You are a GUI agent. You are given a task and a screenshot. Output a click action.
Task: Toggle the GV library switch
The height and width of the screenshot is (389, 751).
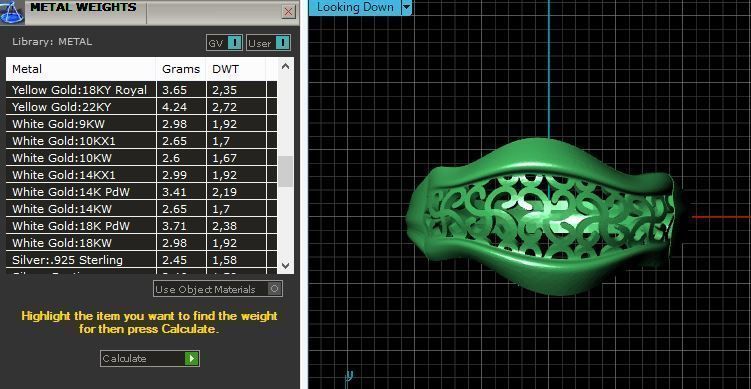click(x=225, y=43)
